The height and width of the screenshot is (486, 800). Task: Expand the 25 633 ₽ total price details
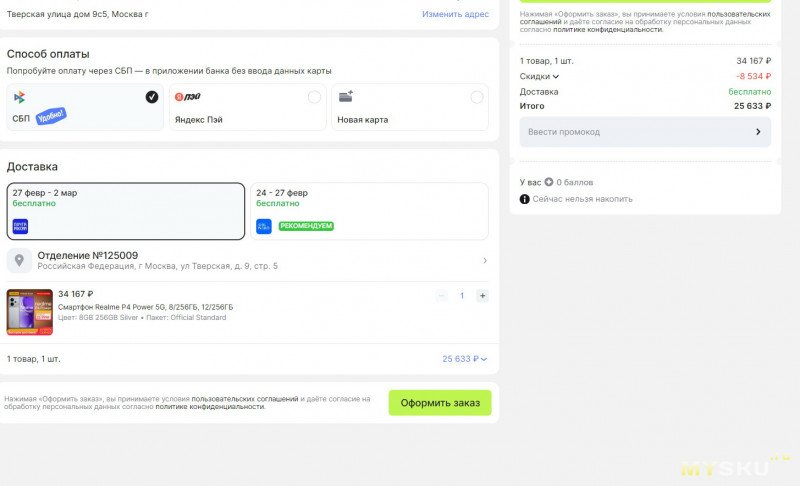click(465, 359)
